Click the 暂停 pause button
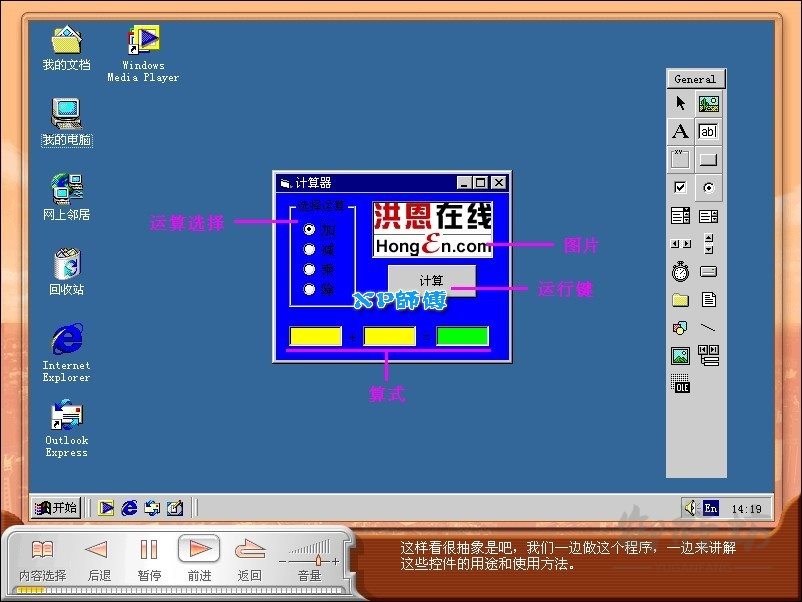The width and height of the screenshot is (802, 602). point(149,560)
